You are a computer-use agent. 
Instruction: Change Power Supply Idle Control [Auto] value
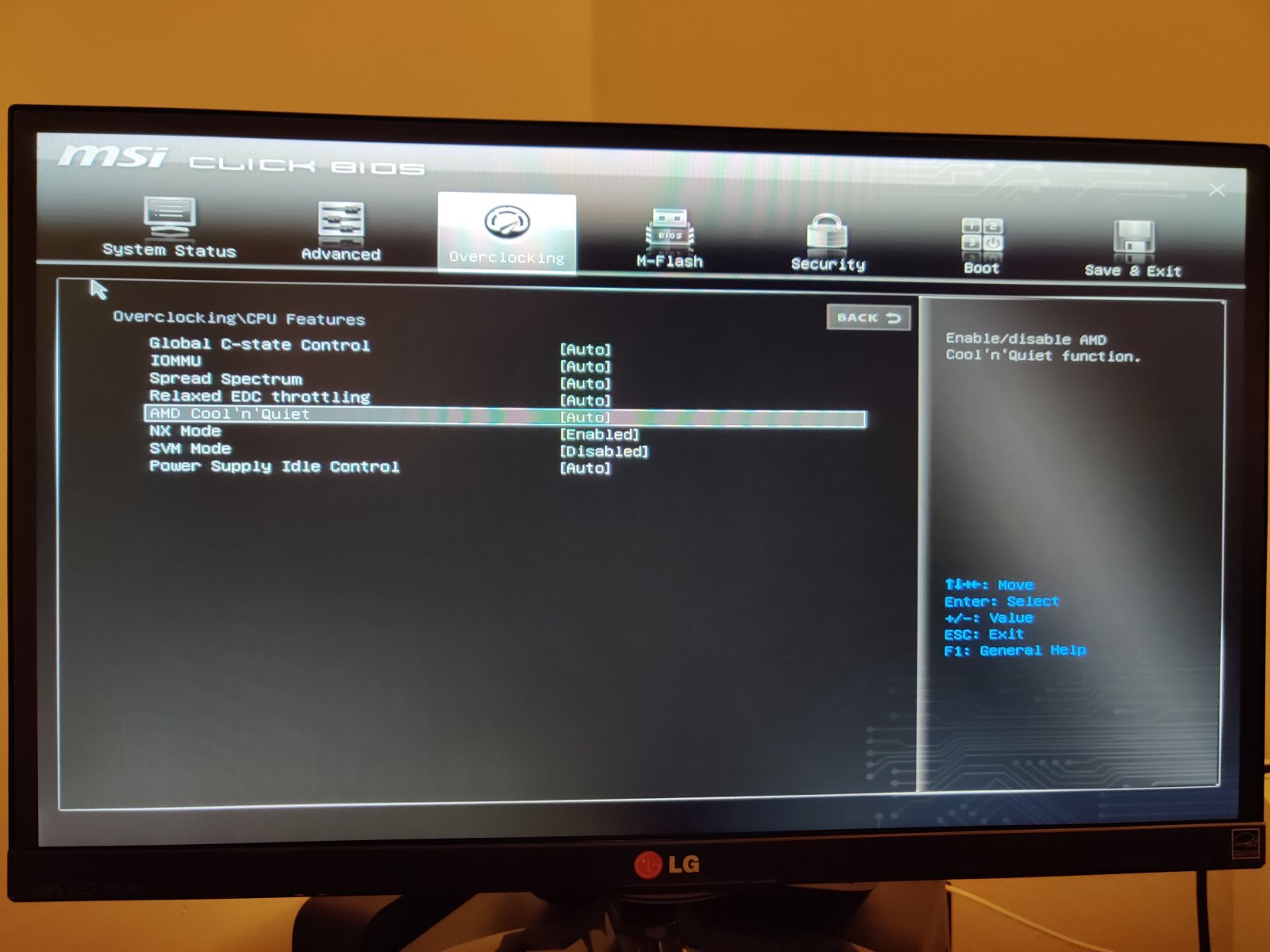(x=586, y=468)
